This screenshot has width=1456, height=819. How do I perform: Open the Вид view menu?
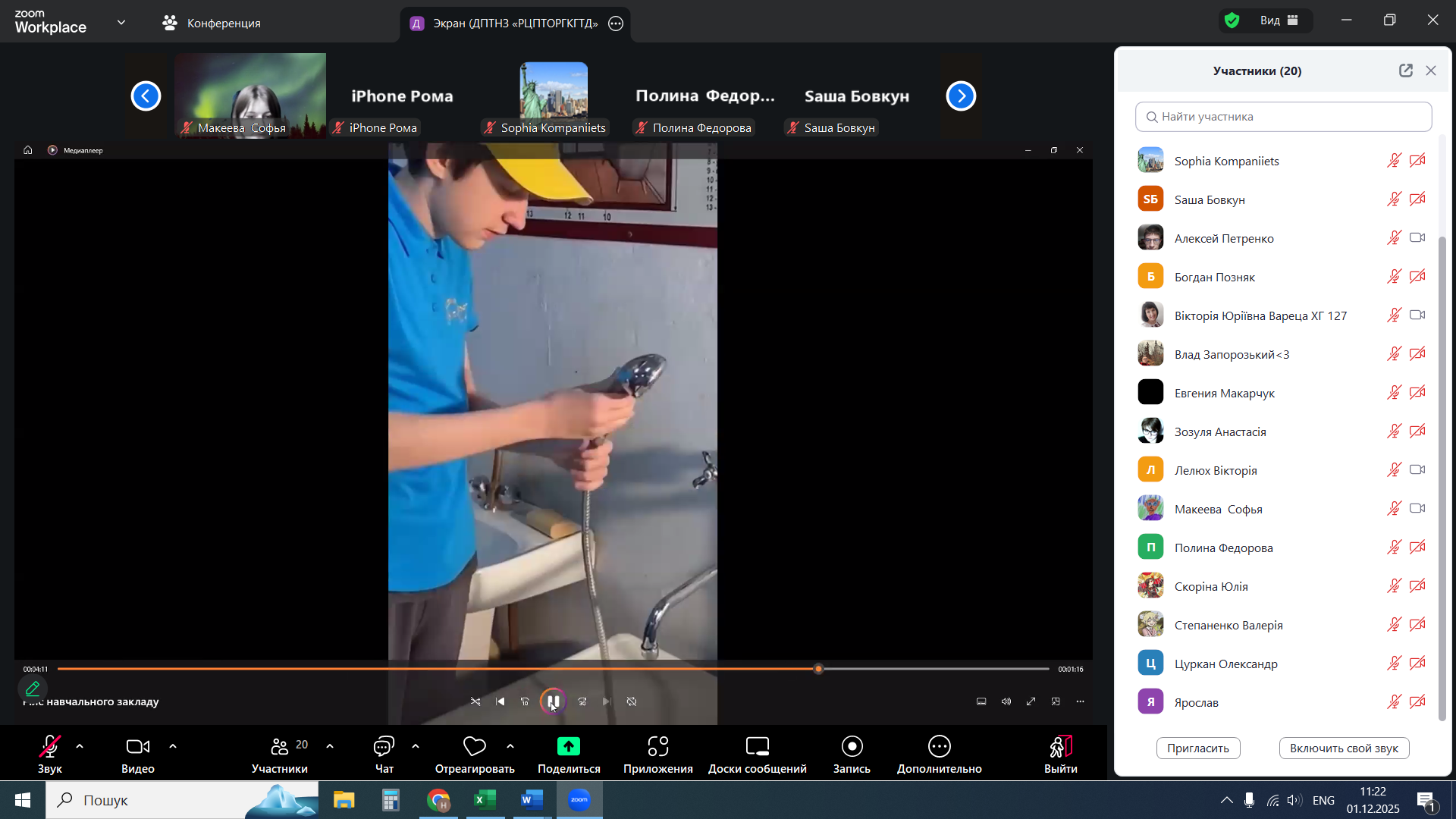pos(1279,20)
